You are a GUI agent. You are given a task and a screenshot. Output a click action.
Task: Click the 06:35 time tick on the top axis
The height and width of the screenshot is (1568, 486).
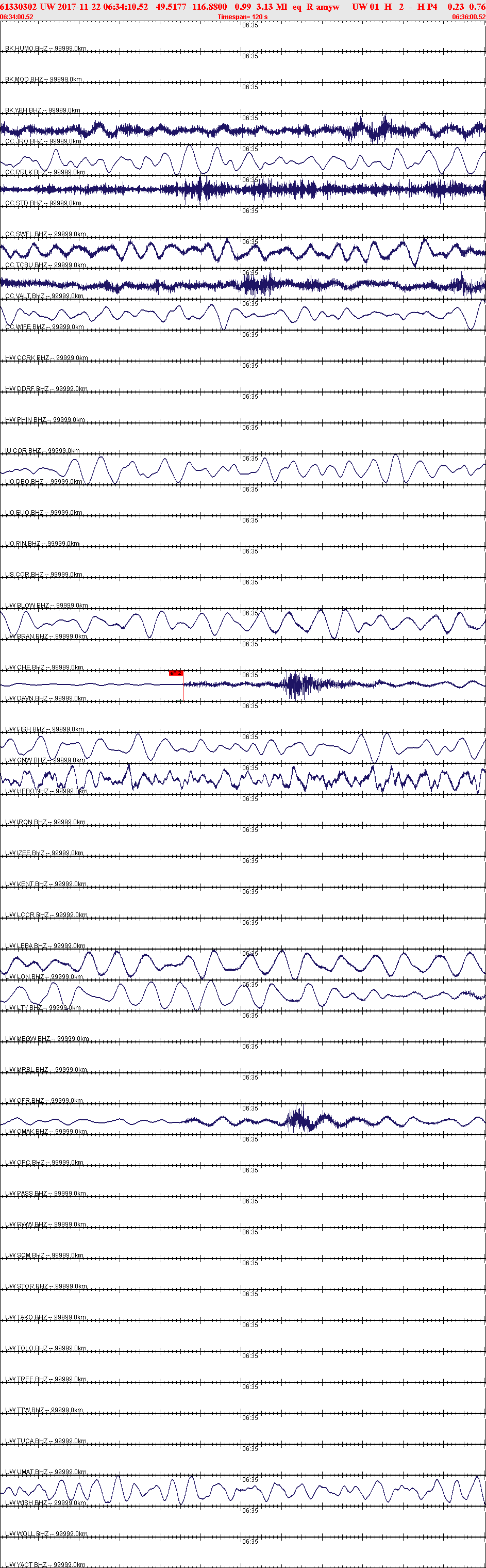(x=250, y=26)
